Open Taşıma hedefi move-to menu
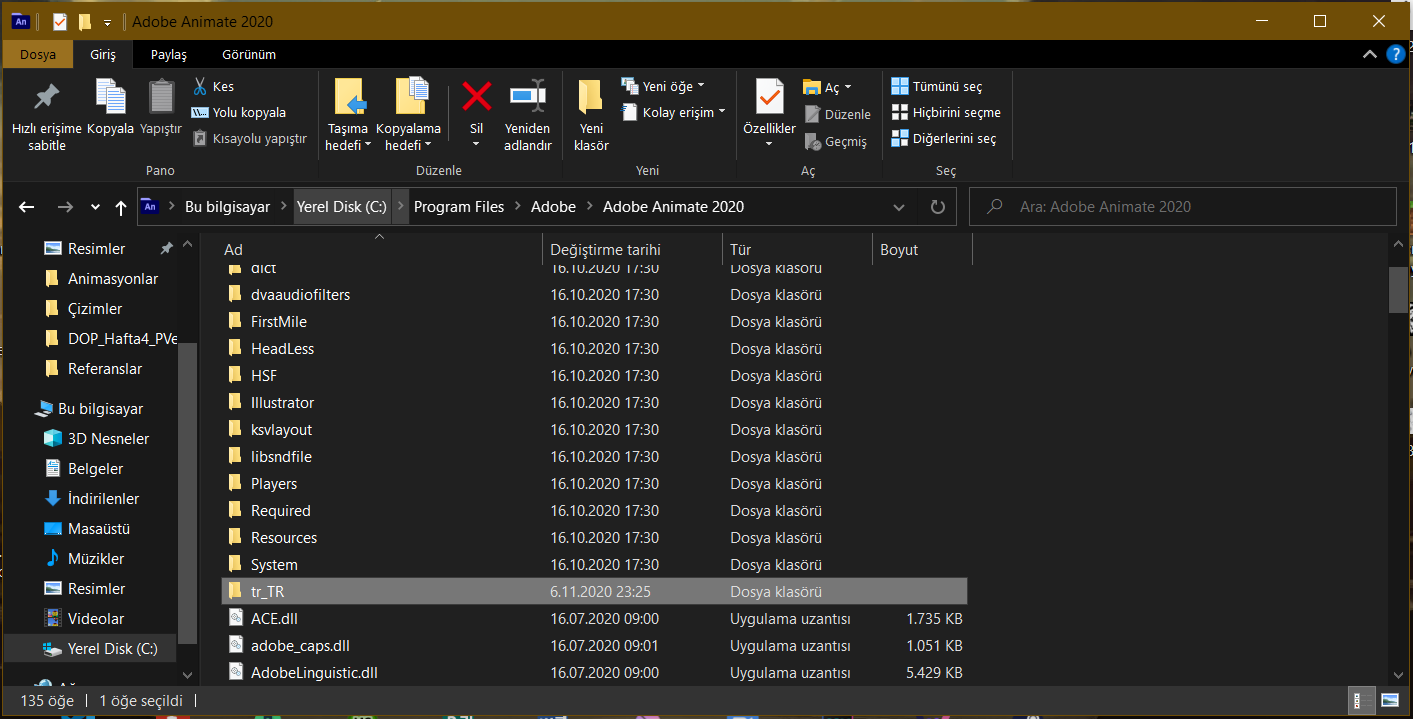The image size is (1413, 719). point(348,115)
